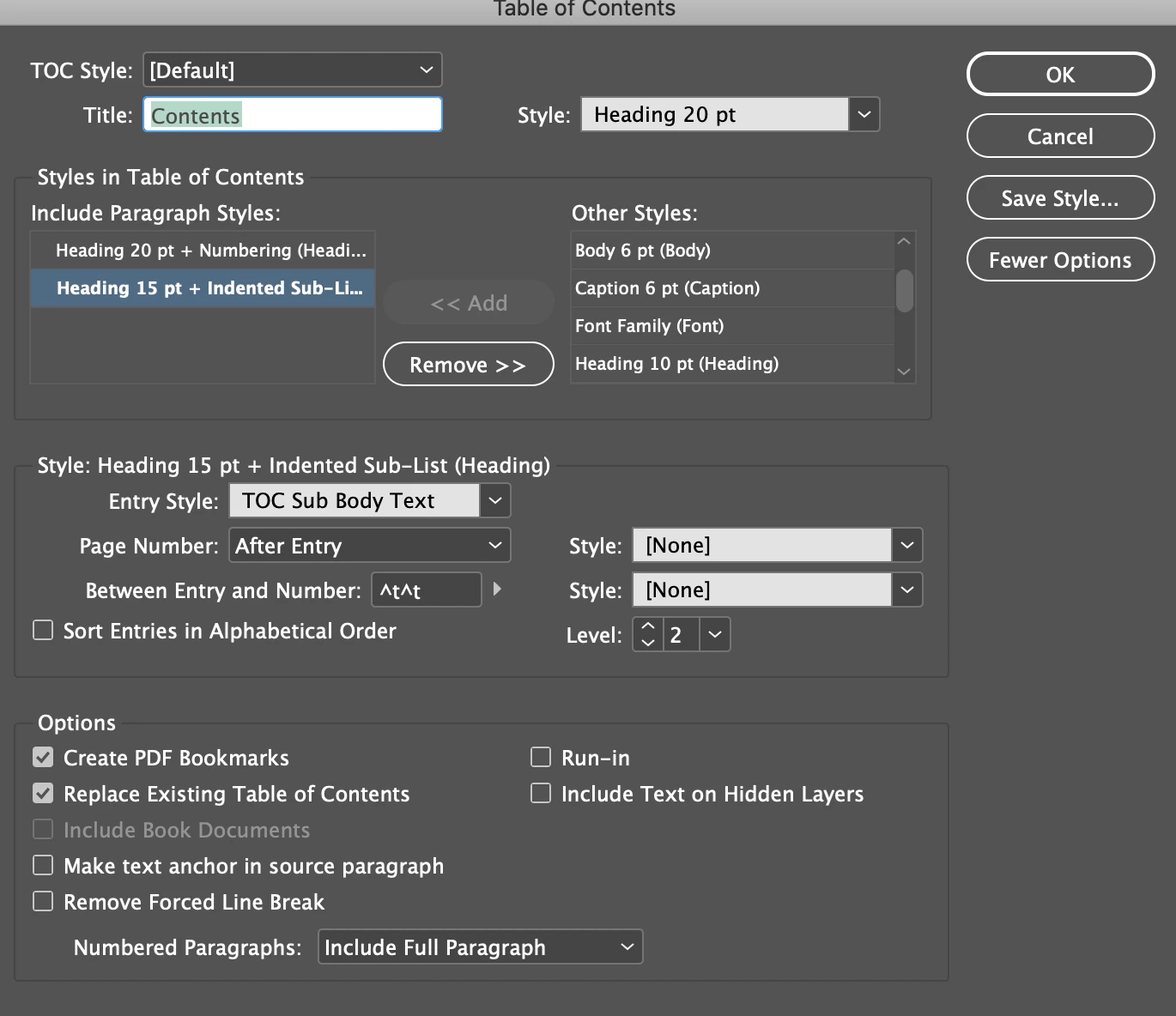Select Font Family (Font) in Other Styles
Viewport: 1176px width, 1016px height.
(x=732, y=326)
